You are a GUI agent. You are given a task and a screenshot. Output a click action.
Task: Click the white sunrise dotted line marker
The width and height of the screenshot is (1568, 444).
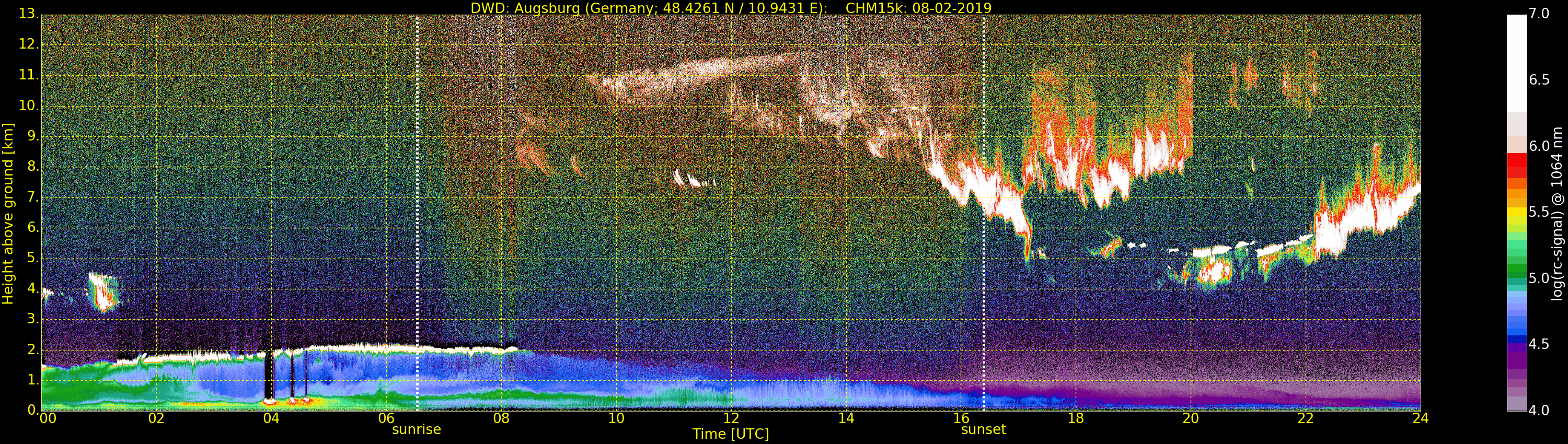coord(417,213)
